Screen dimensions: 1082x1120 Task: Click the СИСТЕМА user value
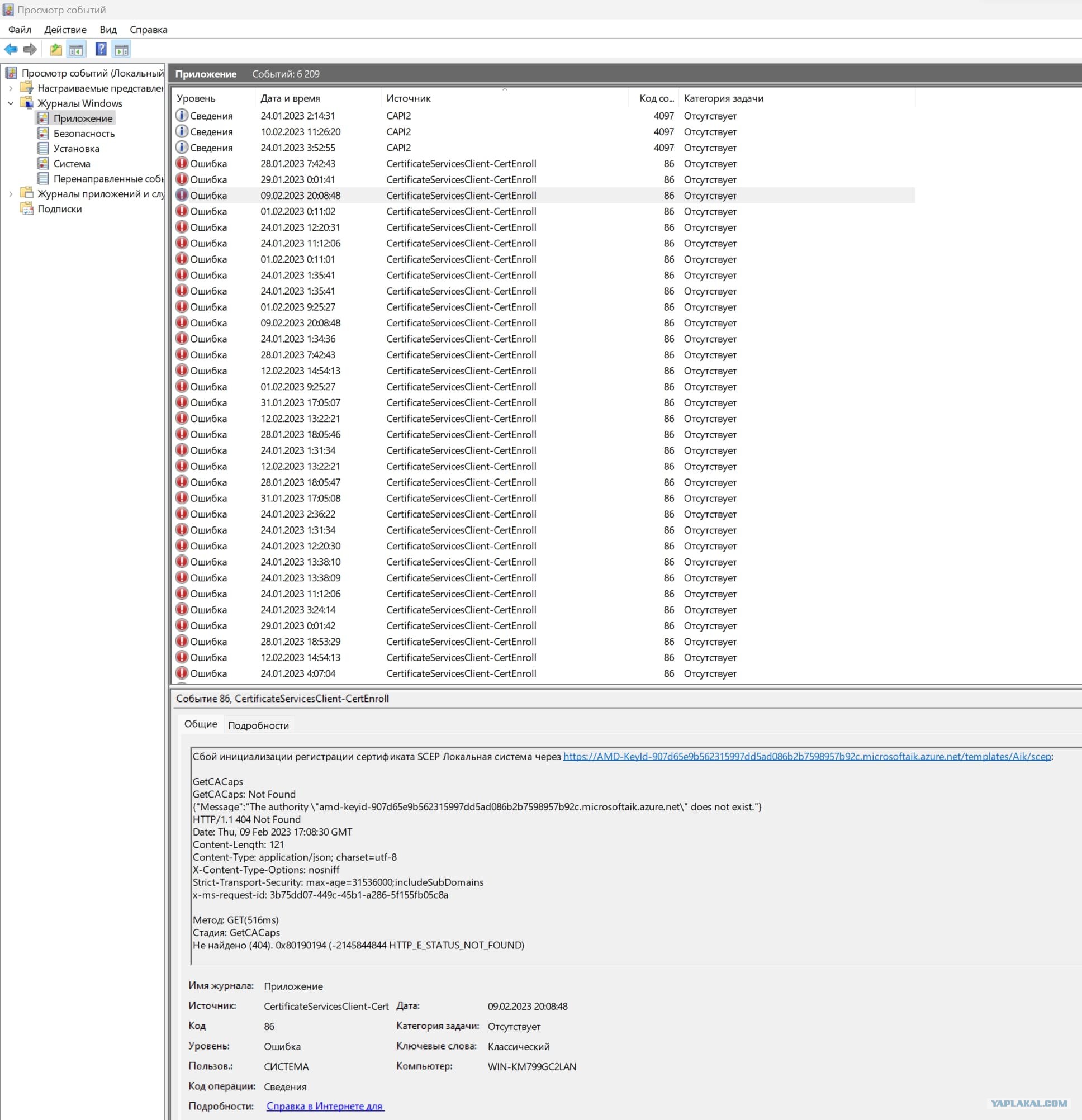click(286, 1066)
